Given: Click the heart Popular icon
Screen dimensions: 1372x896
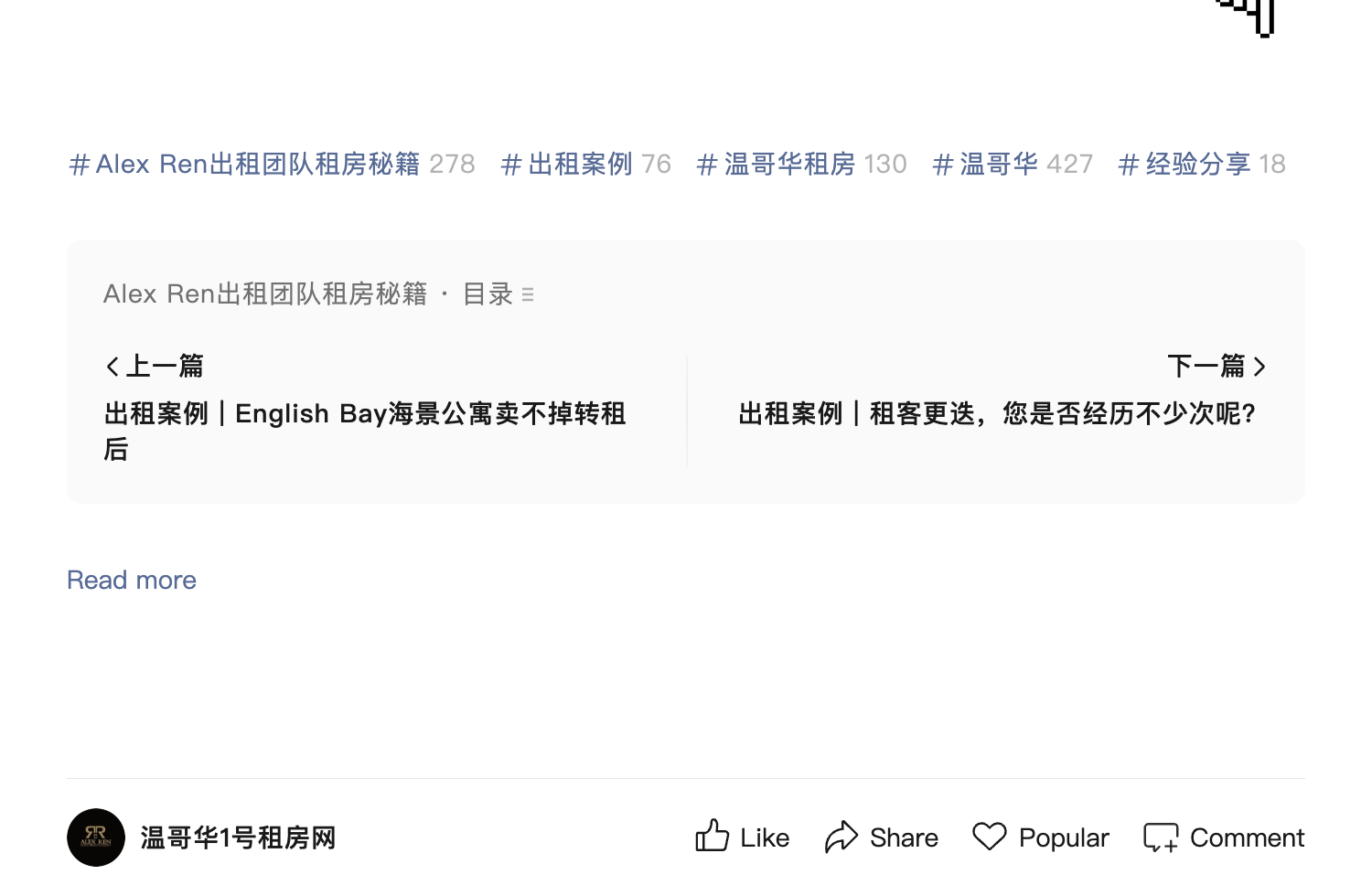Looking at the screenshot, I should pos(990,836).
